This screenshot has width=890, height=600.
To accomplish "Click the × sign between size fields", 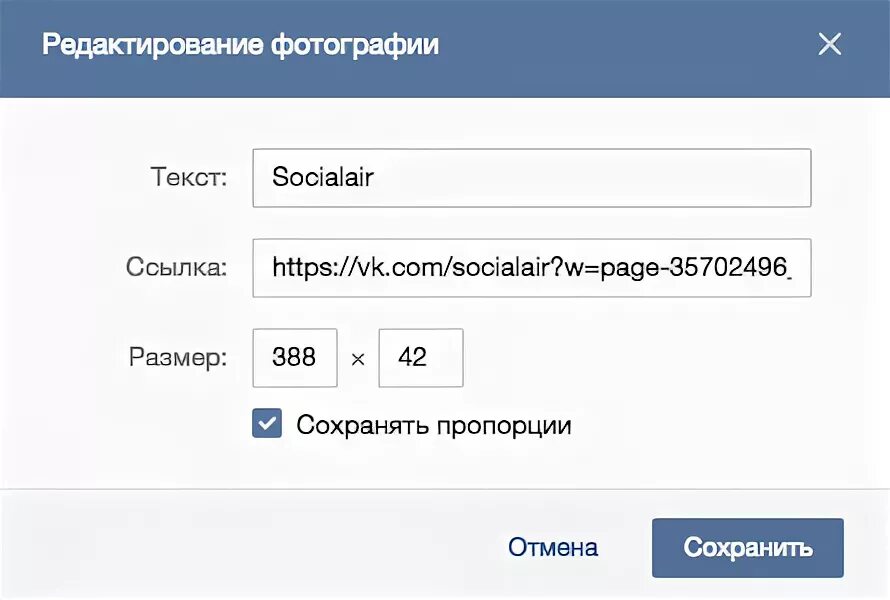I will point(358,359).
